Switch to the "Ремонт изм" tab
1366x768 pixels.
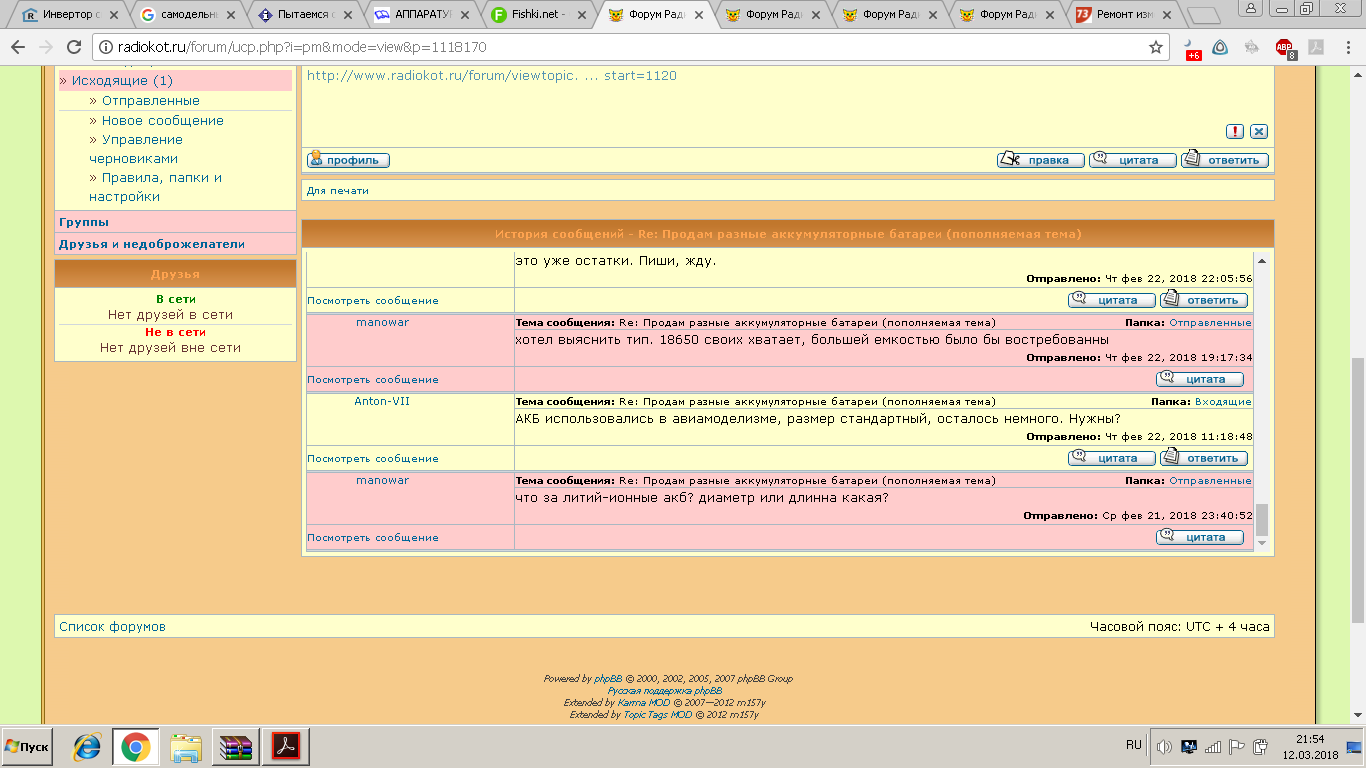[1123, 15]
